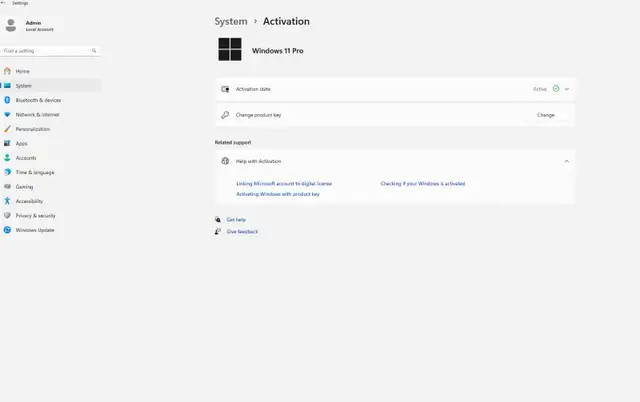Screen dimensions: 640x402
Task: Click the Activation state certificate icon
Action: (225, 89)
